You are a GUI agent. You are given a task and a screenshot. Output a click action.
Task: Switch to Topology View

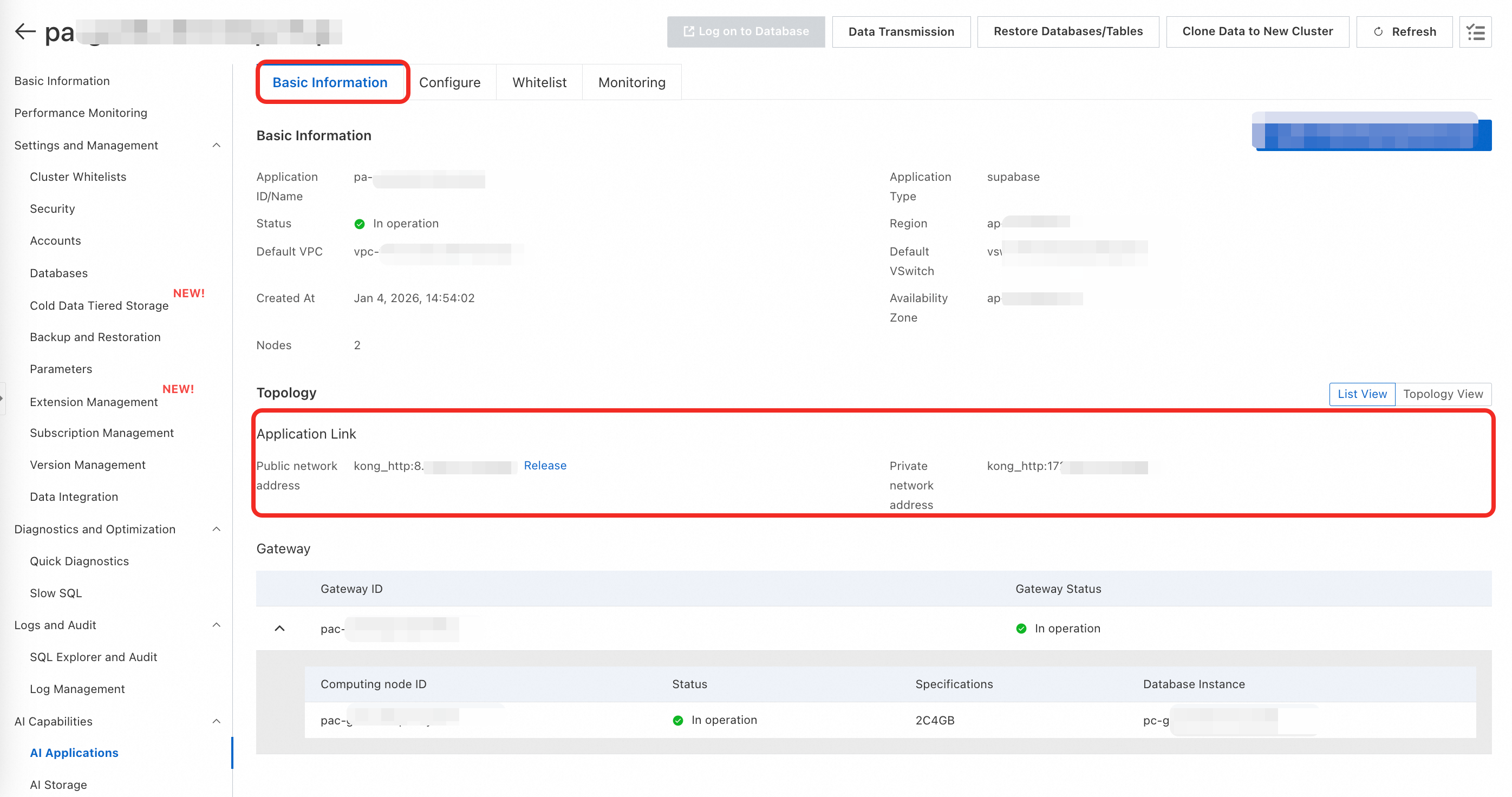coord(1443,394)
